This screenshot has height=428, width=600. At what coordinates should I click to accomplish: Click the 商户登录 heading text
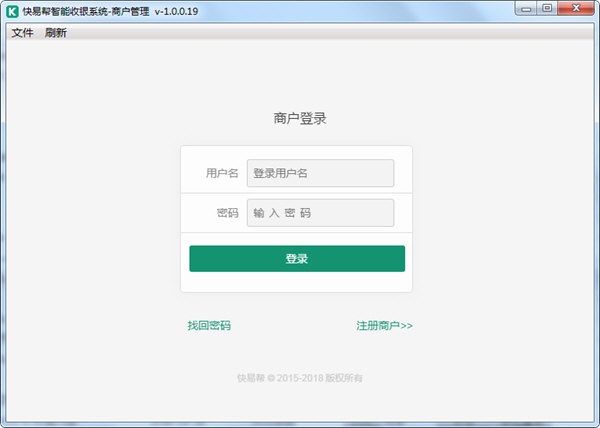[x=300, y=119]
